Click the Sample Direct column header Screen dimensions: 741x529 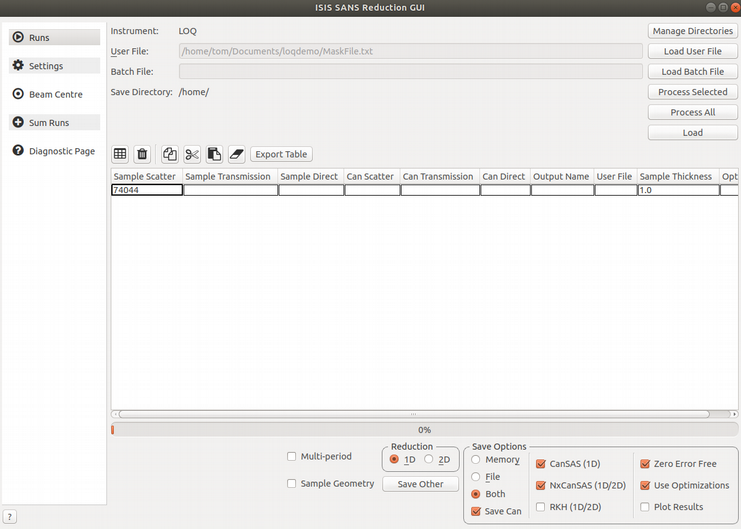click(x=311, y=176)
